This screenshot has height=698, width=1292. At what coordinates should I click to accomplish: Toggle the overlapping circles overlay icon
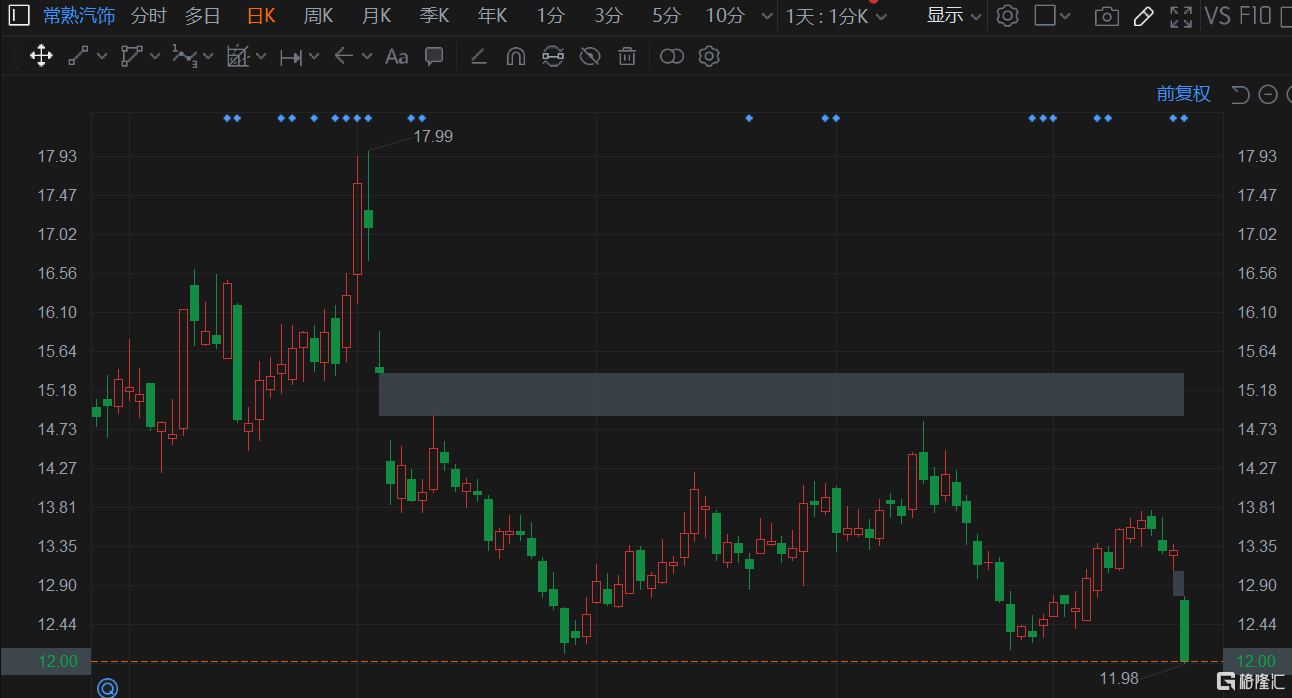(672, 57)
